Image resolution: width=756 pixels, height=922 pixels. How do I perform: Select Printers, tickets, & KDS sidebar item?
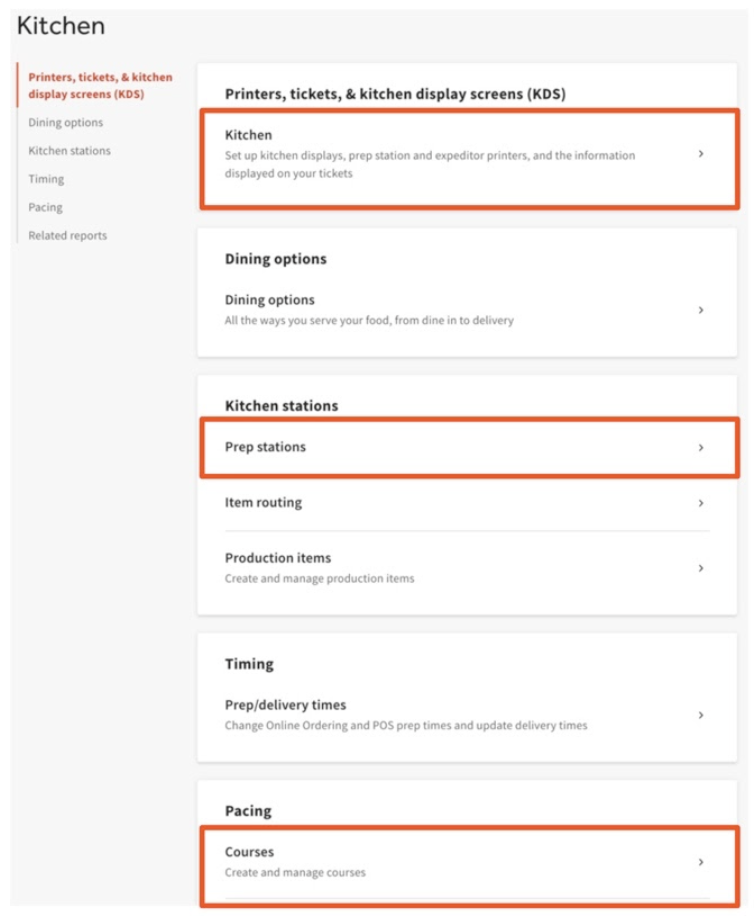click(100, 86)
